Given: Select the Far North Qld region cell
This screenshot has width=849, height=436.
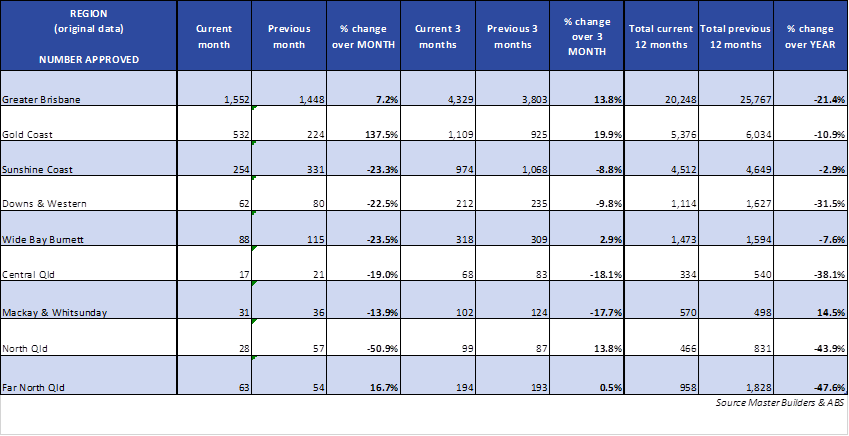Looking at the screenshot, I should (89, 375).
